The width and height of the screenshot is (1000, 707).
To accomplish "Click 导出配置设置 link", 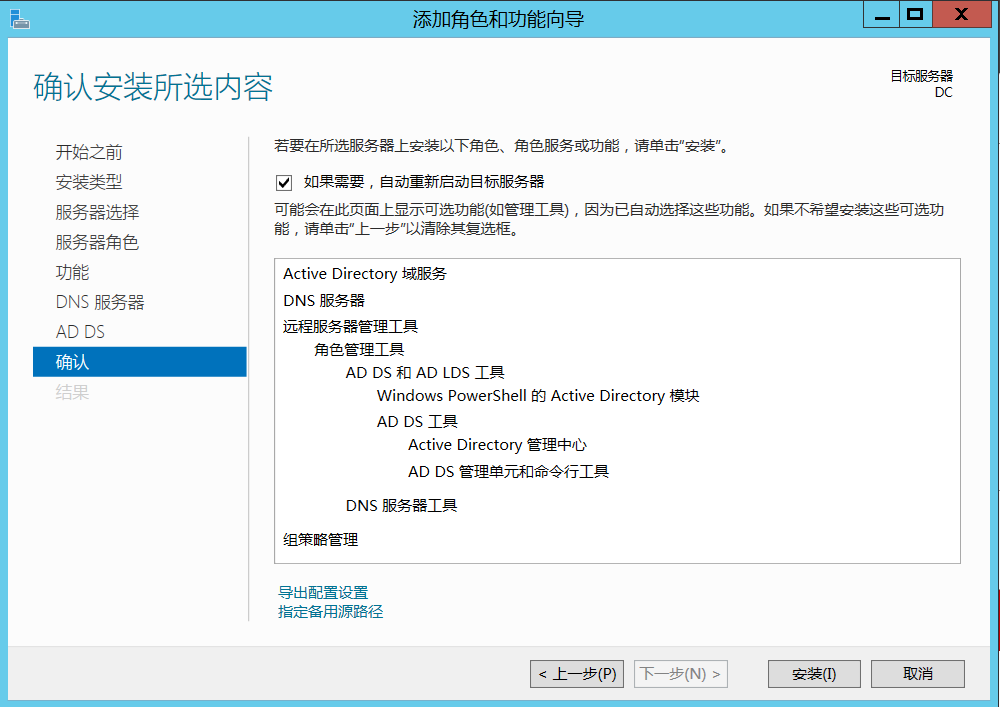I will click(x=323, y=593).
